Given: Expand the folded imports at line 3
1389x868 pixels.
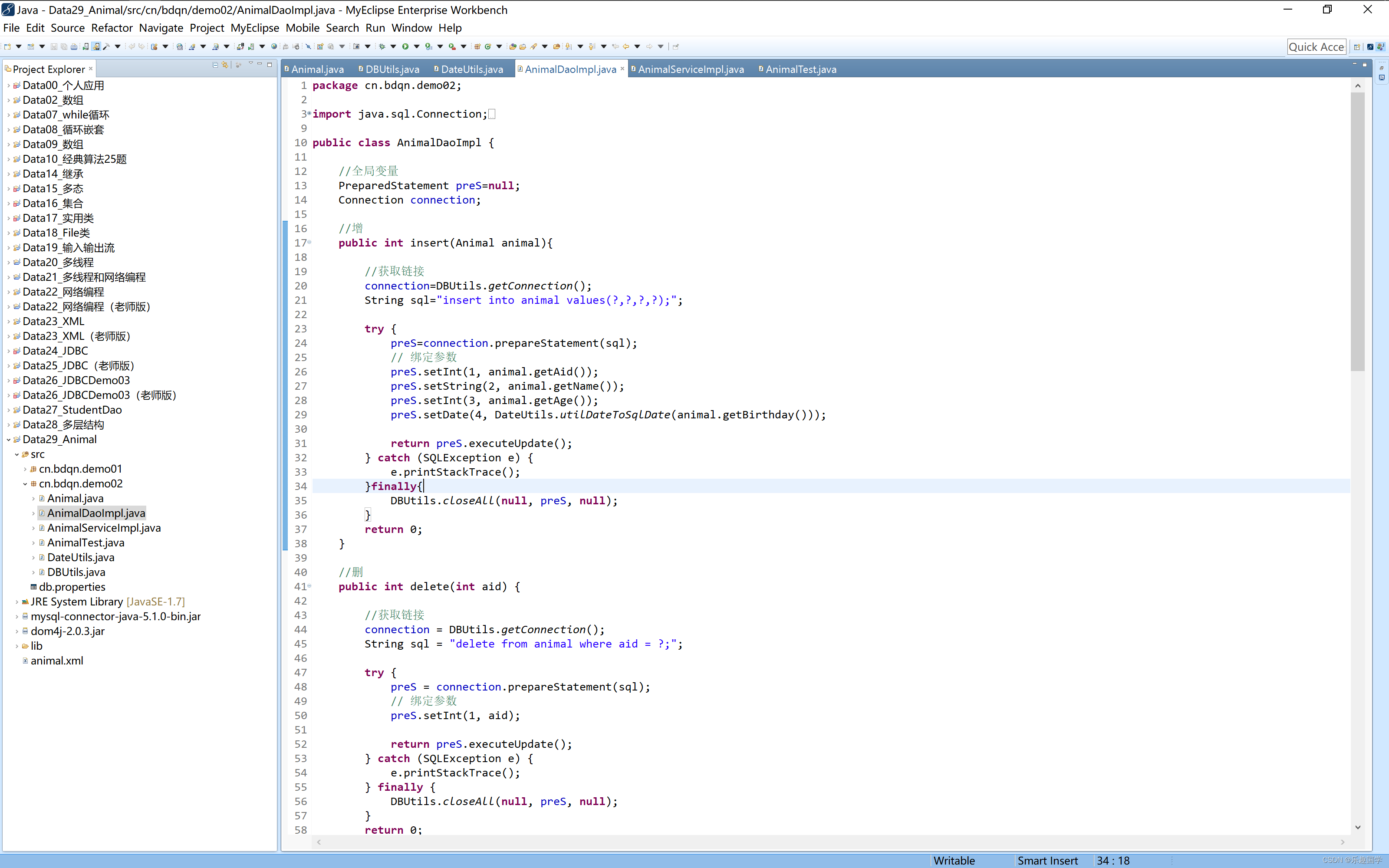Looking at the screenshot, I should [x=309, y=114].
